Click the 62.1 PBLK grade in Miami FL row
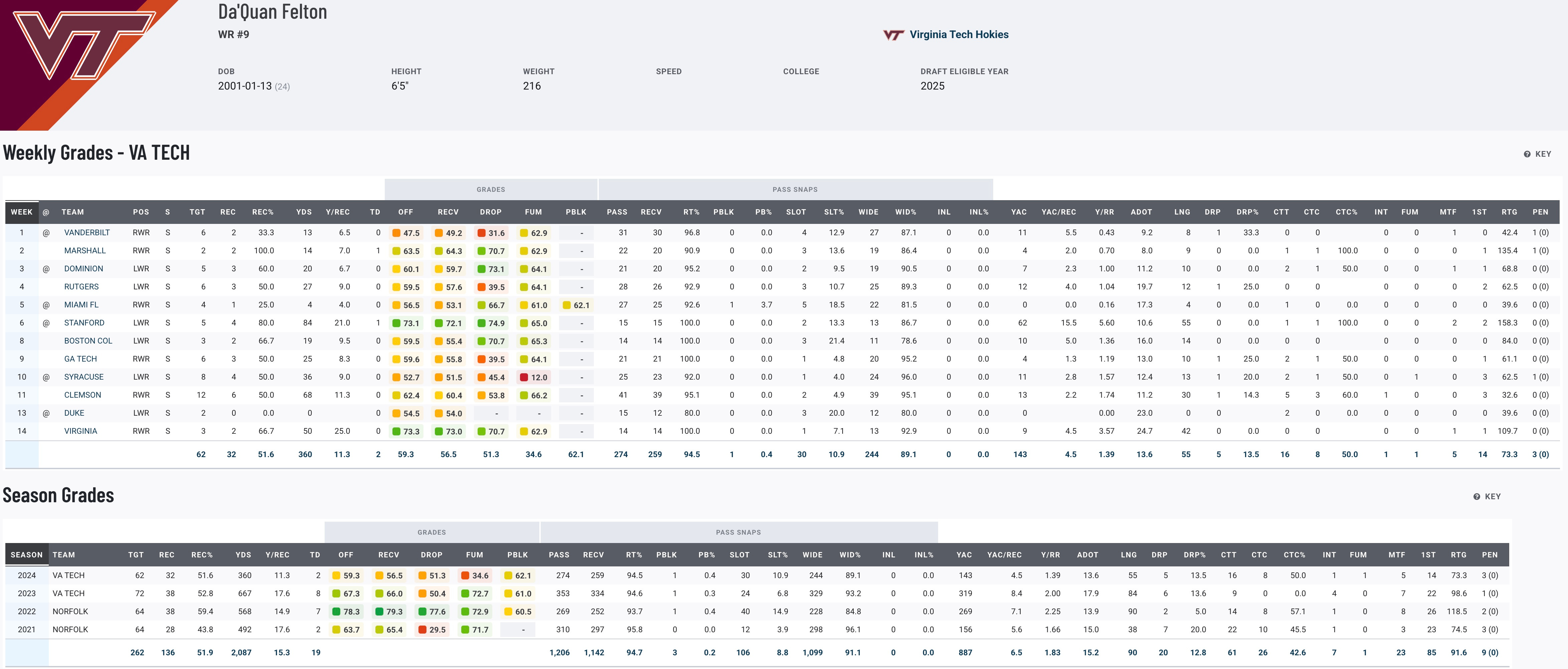 (576, 305)
